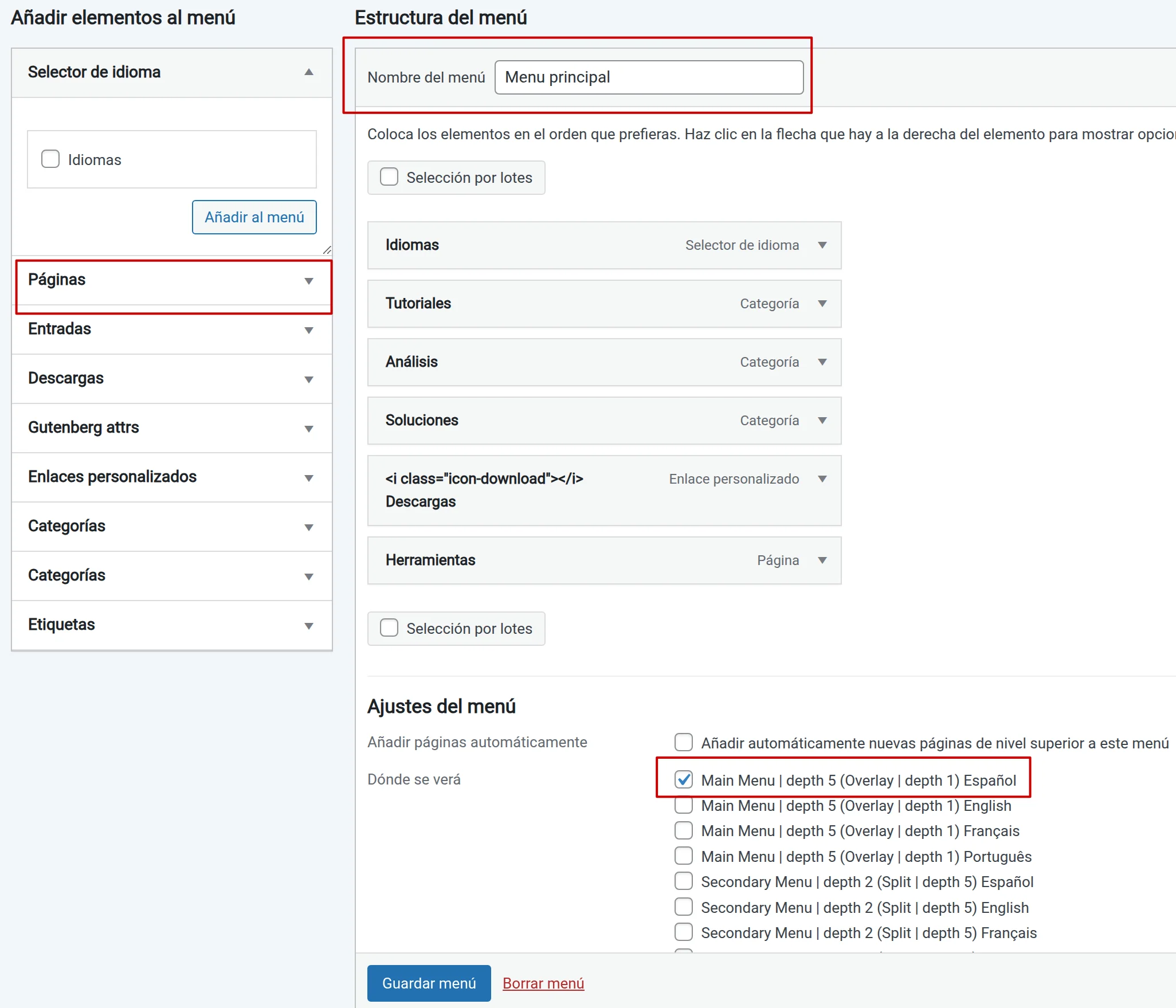Uncheck Main Menu Español location checkbox
Image resolution: width=1176 pixels, height=1008 pixels.
pyautogui.click(x=684, y=780)
